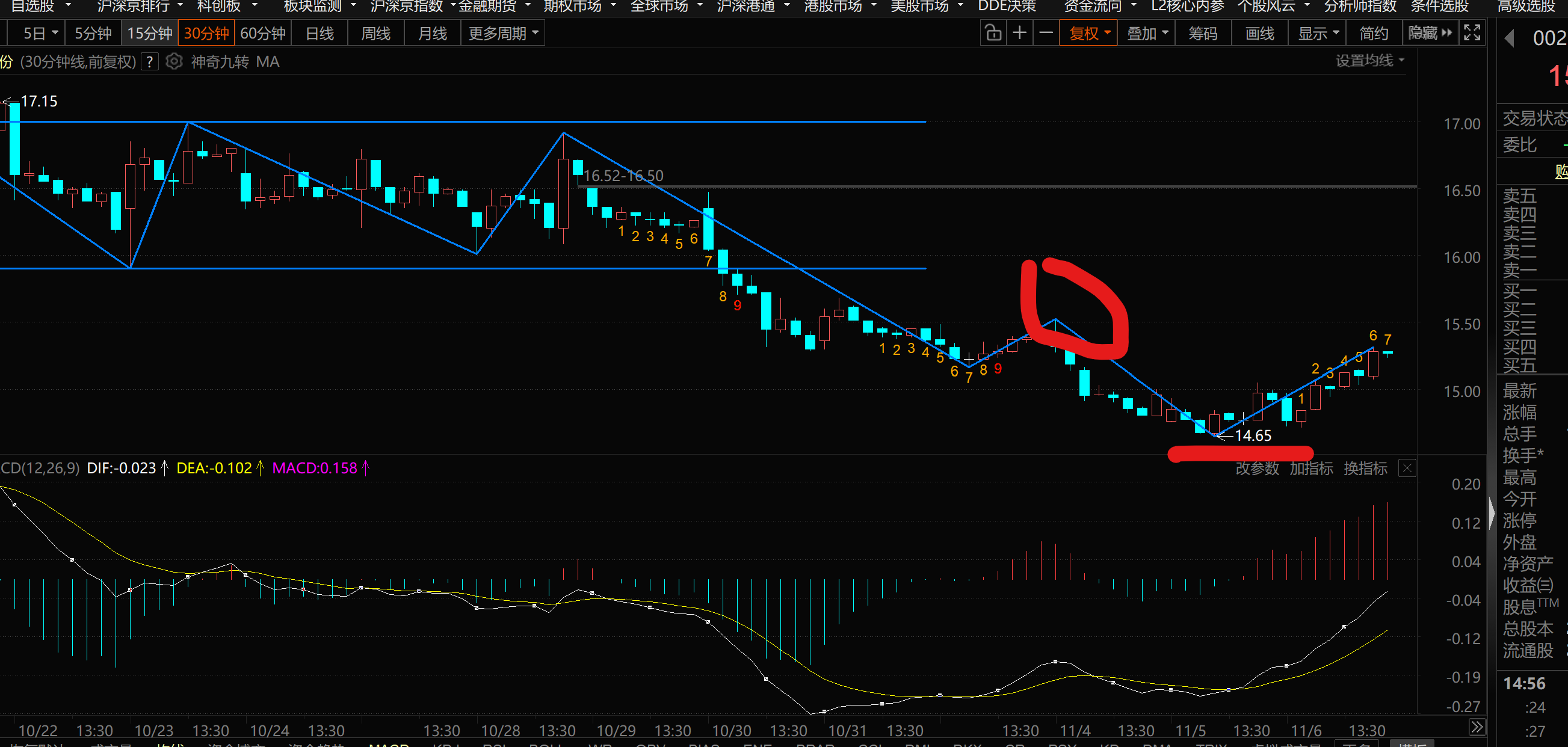Toggle the 简约 simple view mode
Screen dimensions: 1568x747
tap(1373, 33)
